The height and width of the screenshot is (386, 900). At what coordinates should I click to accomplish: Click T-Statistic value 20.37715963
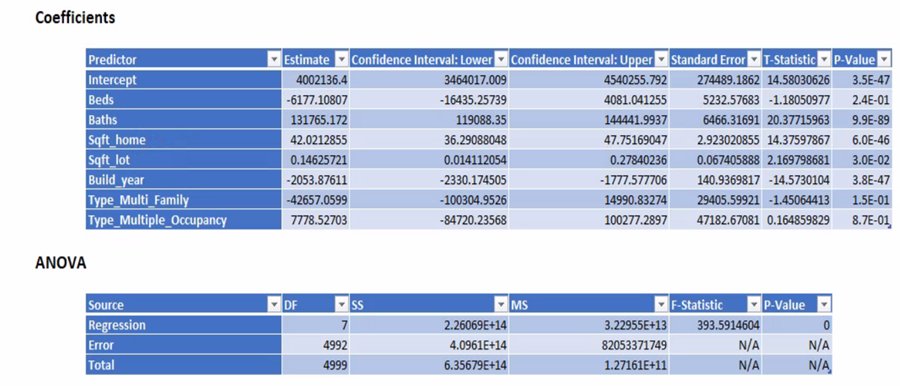click(x=797, y=120)
